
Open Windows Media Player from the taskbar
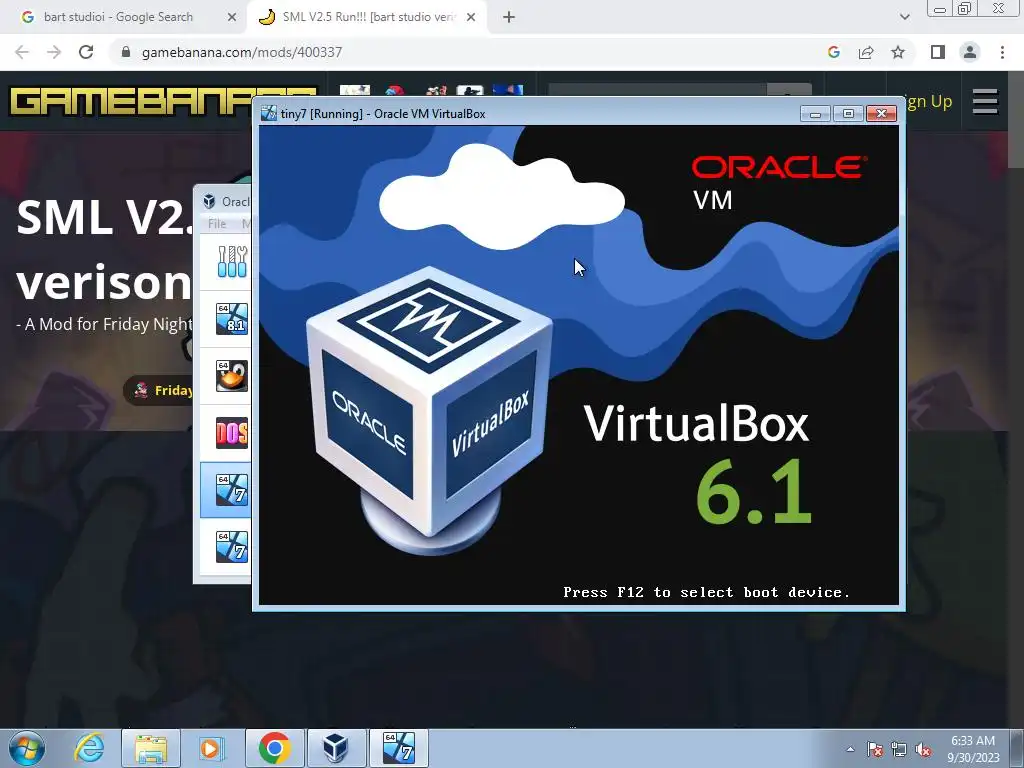212,748
